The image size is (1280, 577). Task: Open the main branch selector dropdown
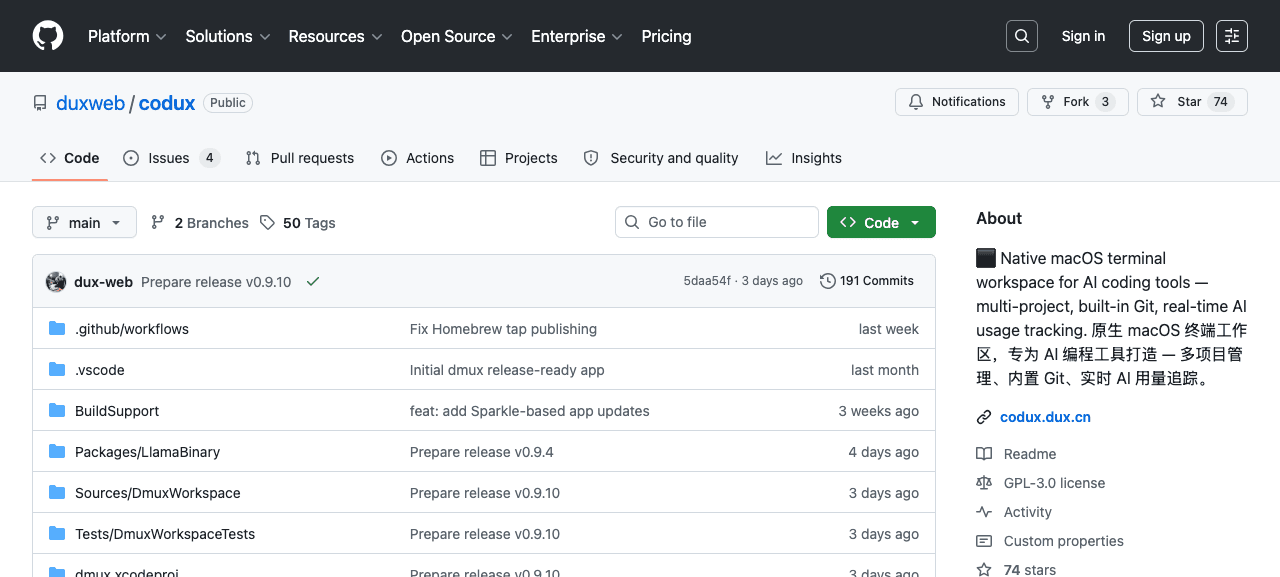tap(84, 222)
